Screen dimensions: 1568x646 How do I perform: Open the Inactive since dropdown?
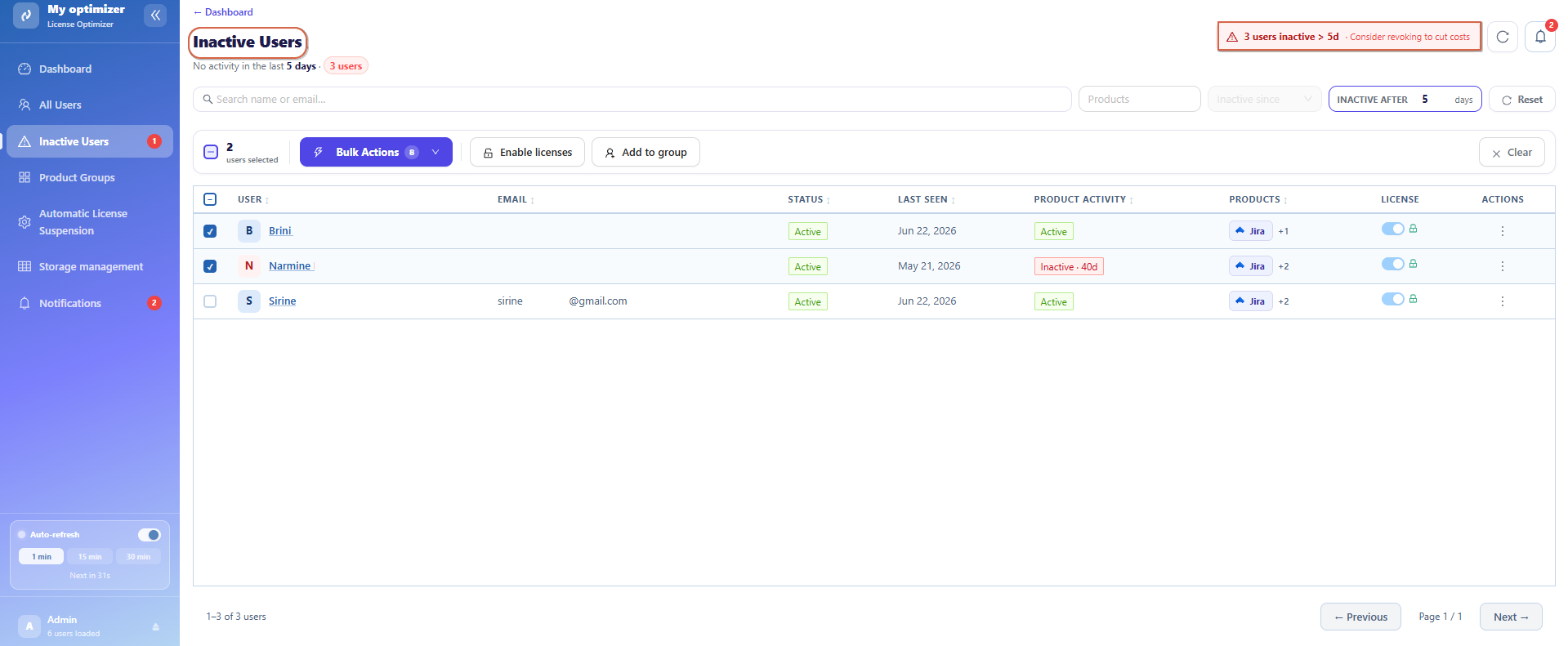click(x=1264, y=99)
